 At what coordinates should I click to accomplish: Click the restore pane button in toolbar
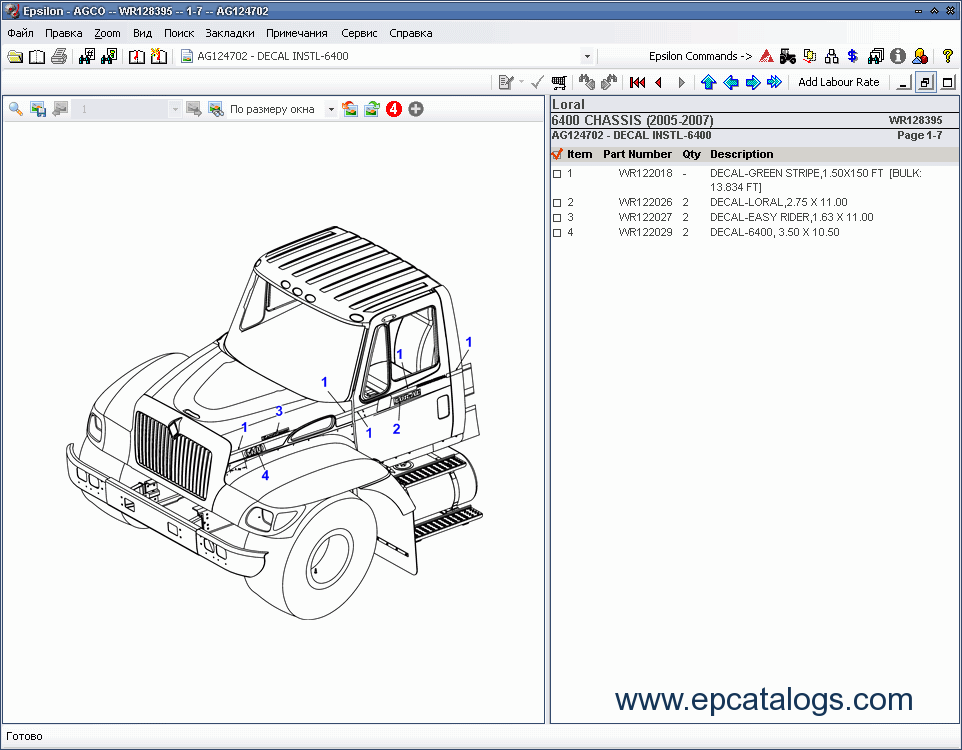click(925, 82)
